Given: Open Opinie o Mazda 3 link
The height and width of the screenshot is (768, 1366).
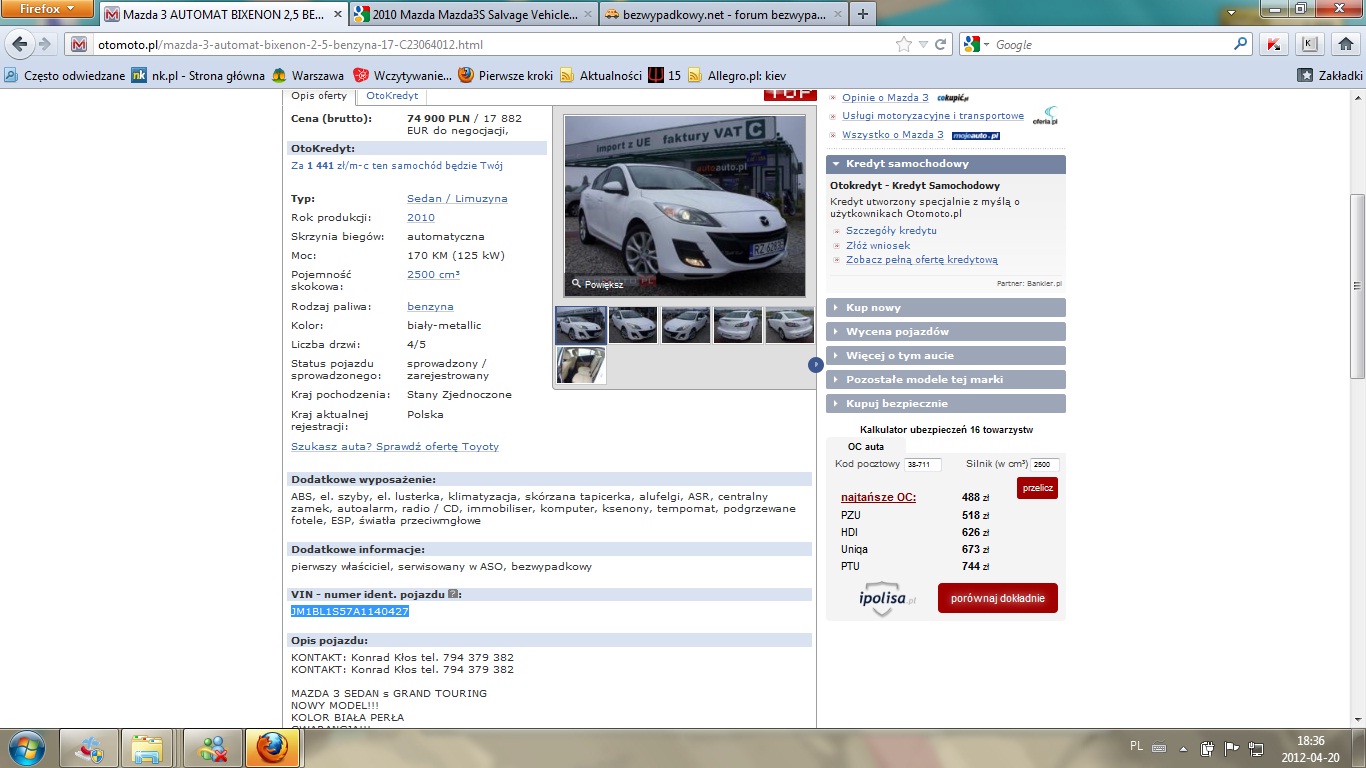Looking at the screenshot, I should point(885,98).
